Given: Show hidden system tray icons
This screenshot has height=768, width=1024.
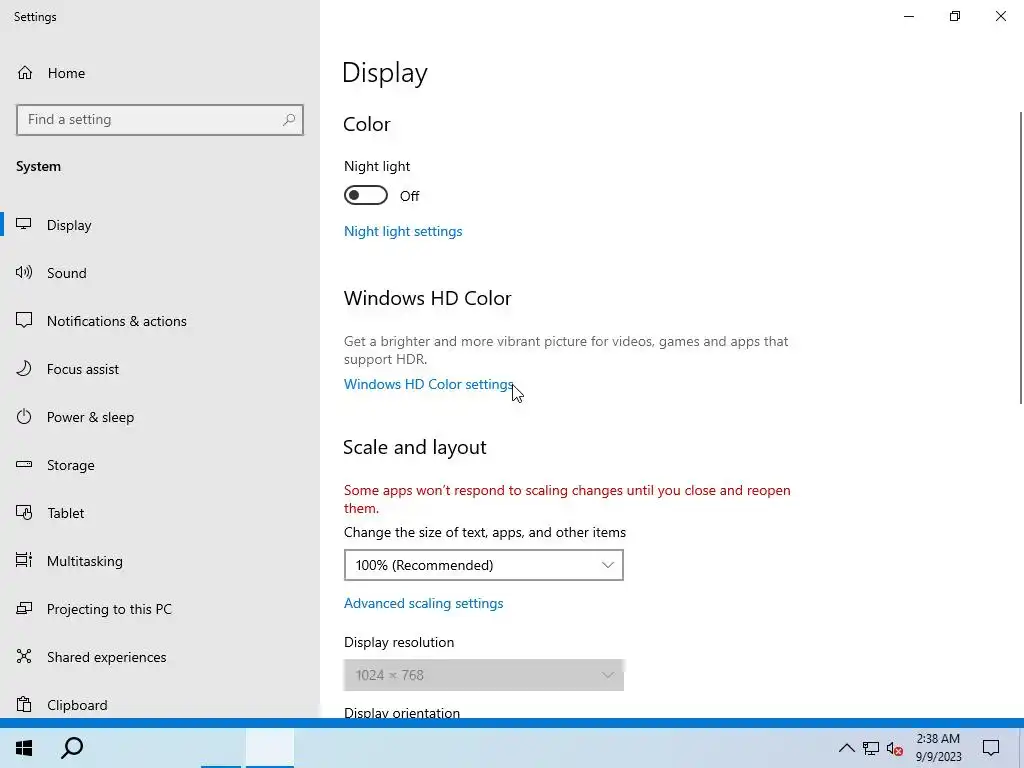Looking at the screenshot, I should [846, 748].
